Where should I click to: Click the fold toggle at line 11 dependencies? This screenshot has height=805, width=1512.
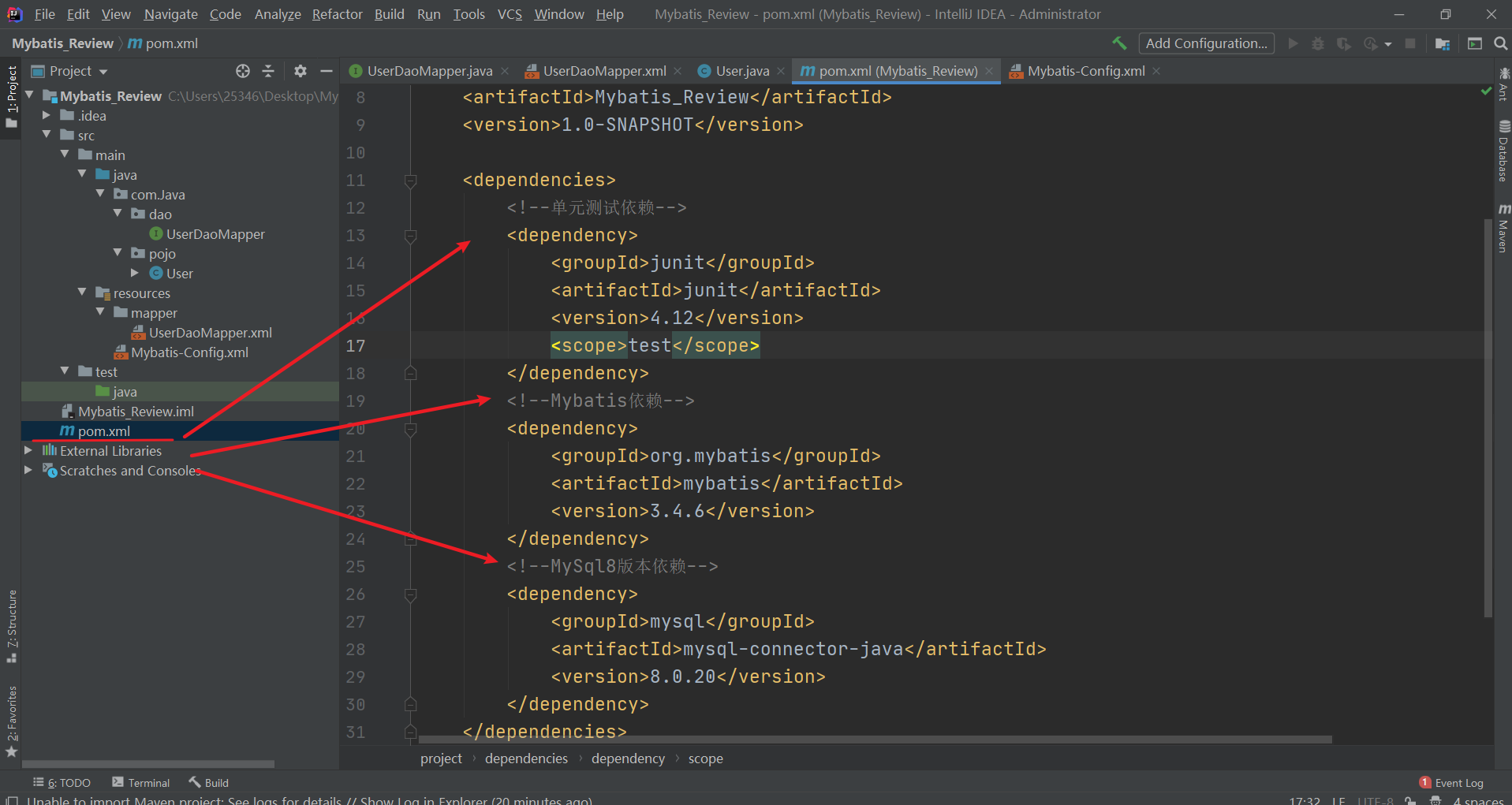click(410, 181)
